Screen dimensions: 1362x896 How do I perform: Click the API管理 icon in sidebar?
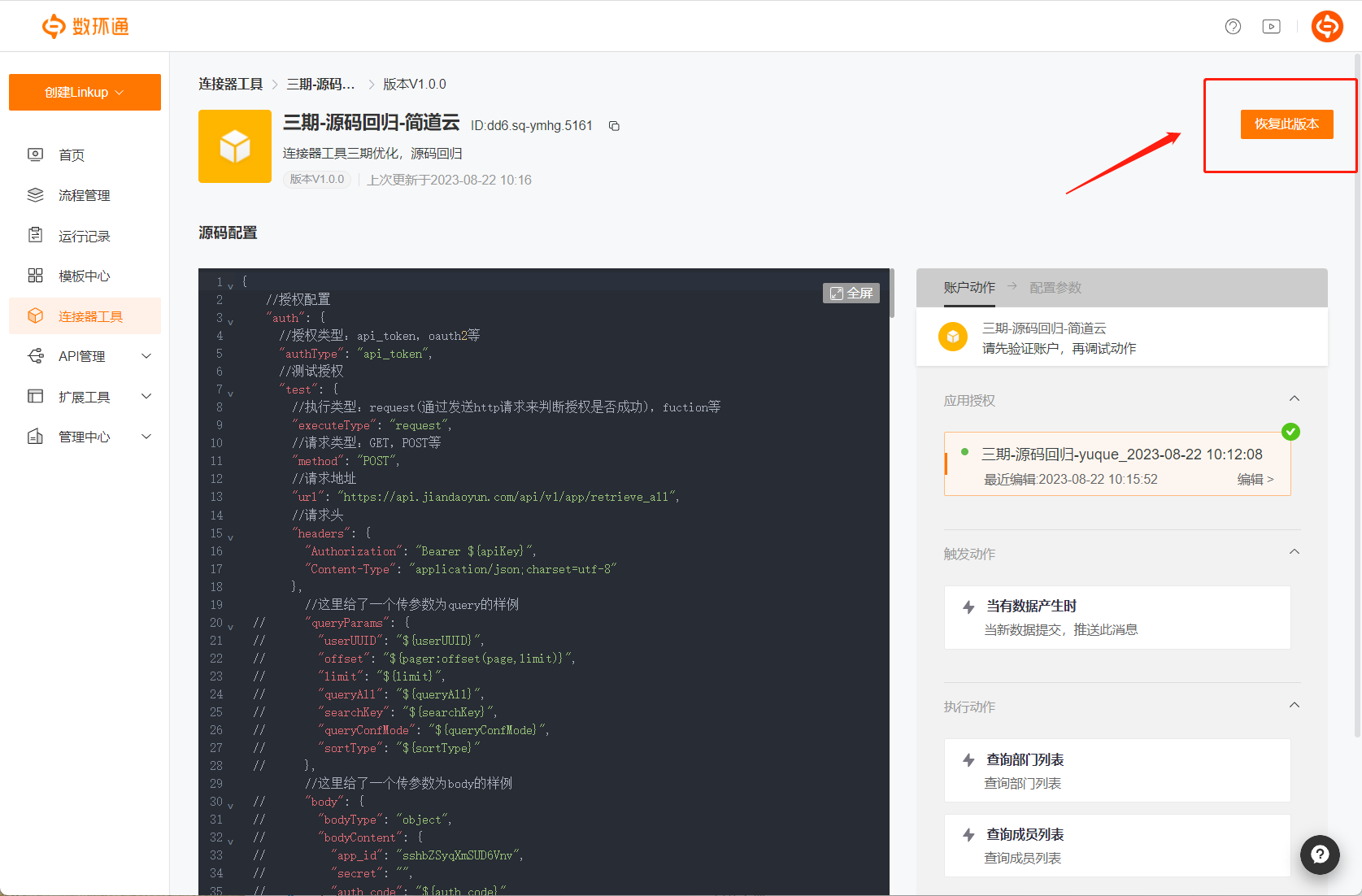click(36, 356)
